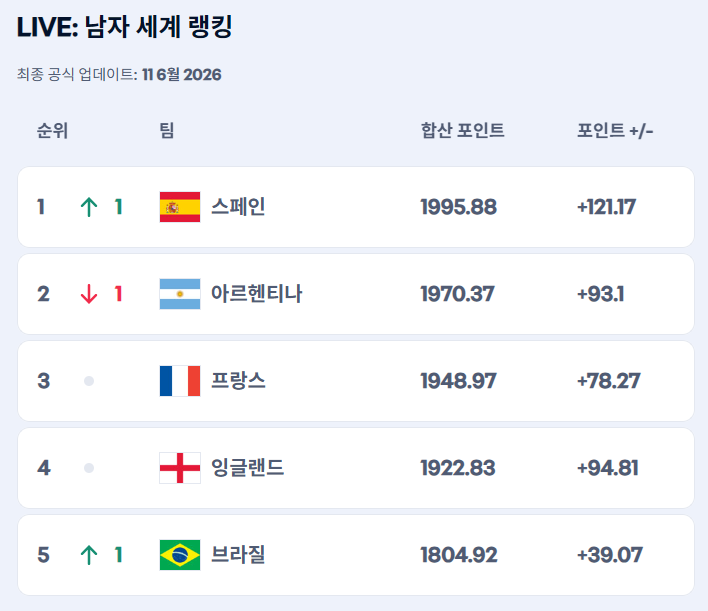Click the England flag icon
Image resolution: width=708 pixels, height=611 pixels.
pos(180,468)
